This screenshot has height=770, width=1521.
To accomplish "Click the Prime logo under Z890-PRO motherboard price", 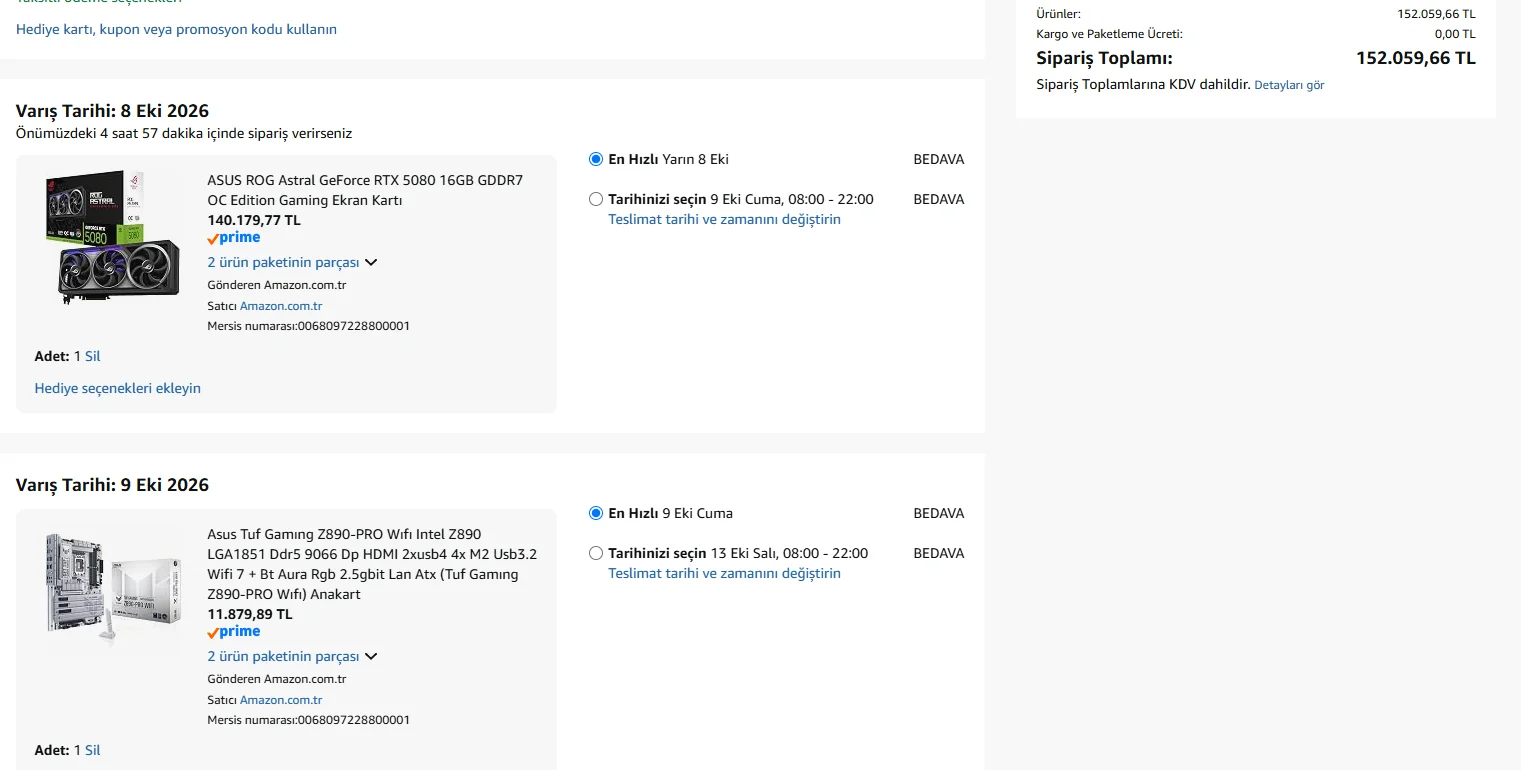I will [x=234, y=632].
